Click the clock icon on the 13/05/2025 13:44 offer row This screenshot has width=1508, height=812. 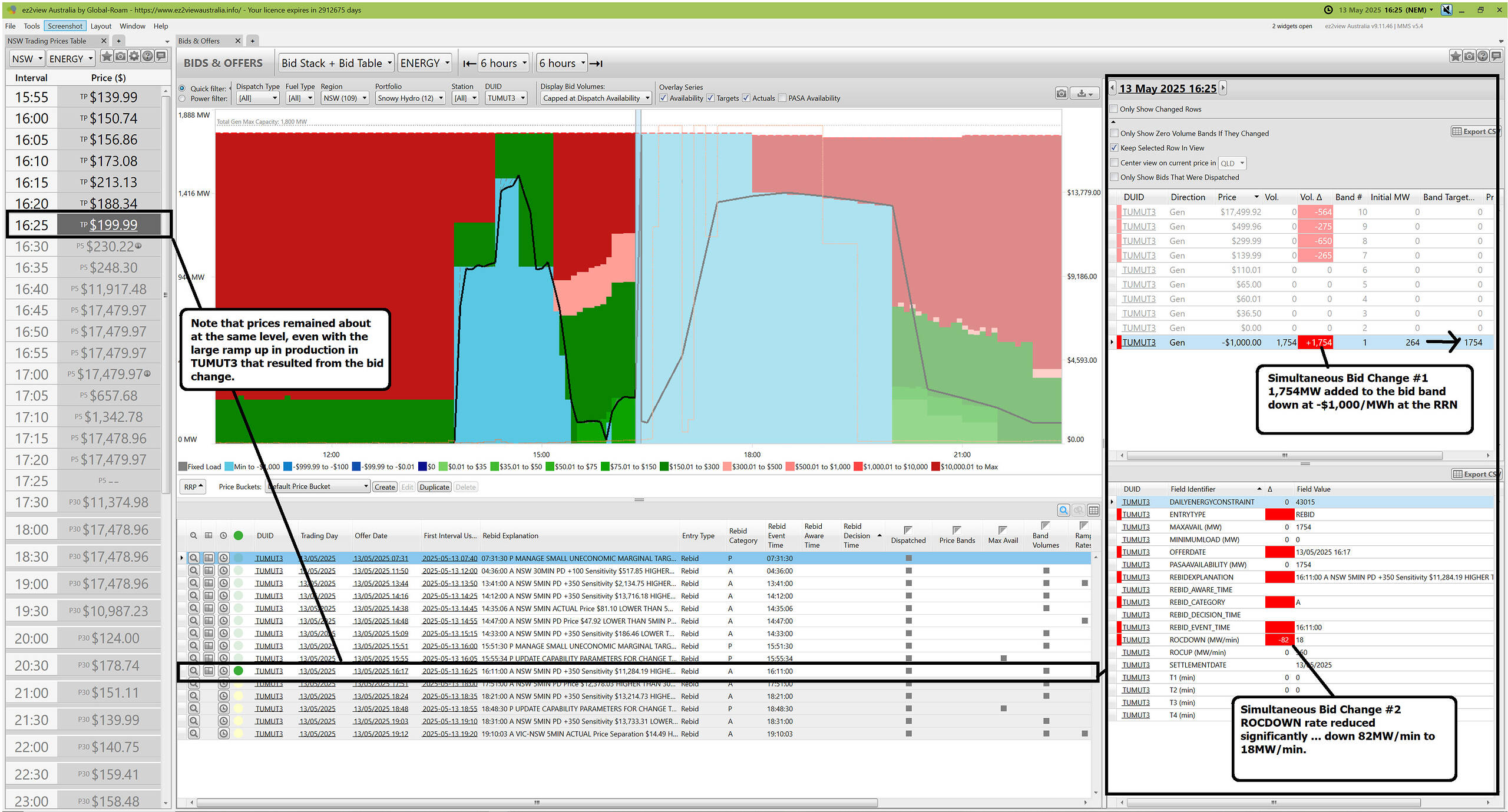(224, 583)
